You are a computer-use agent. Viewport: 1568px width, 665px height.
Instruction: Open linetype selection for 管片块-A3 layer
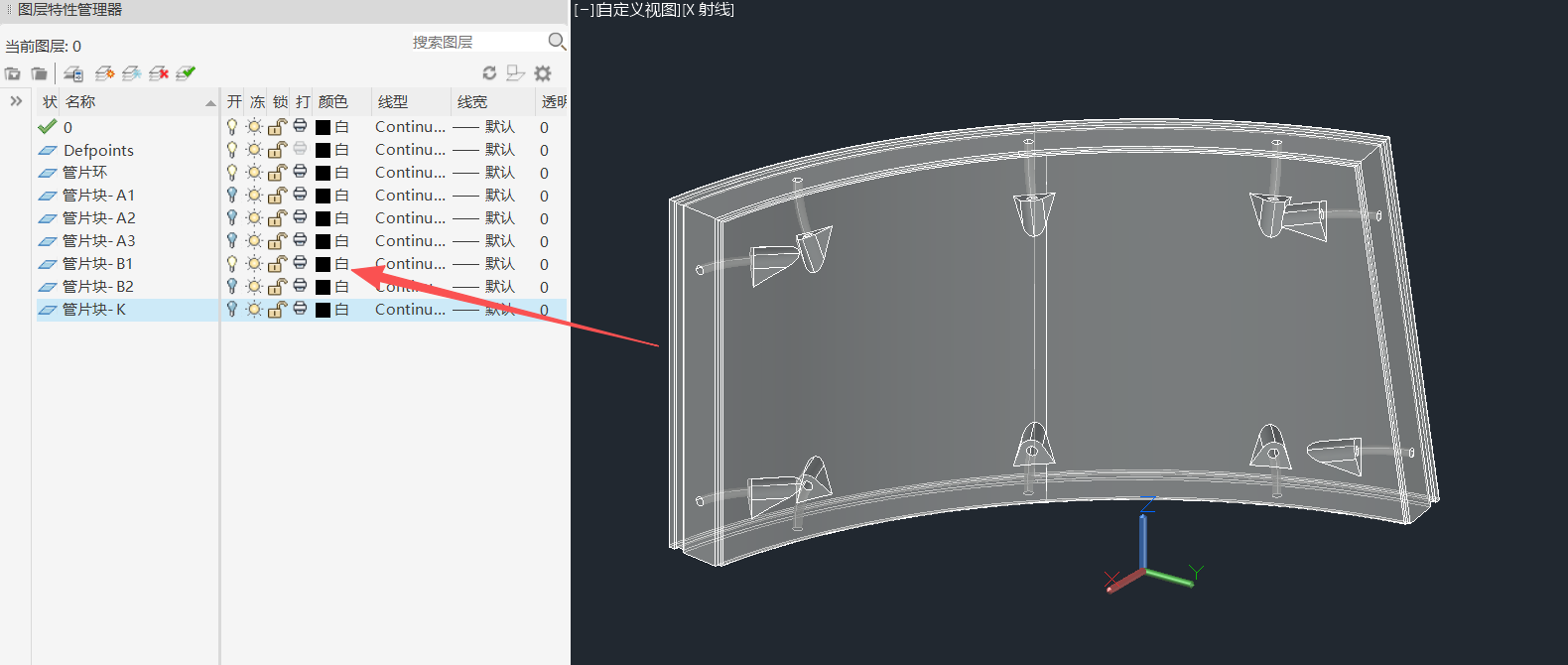pos(410,241)
